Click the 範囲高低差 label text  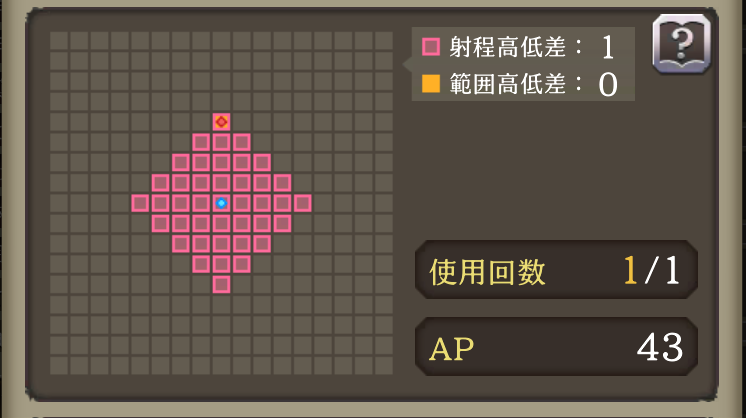click(507, 84)
